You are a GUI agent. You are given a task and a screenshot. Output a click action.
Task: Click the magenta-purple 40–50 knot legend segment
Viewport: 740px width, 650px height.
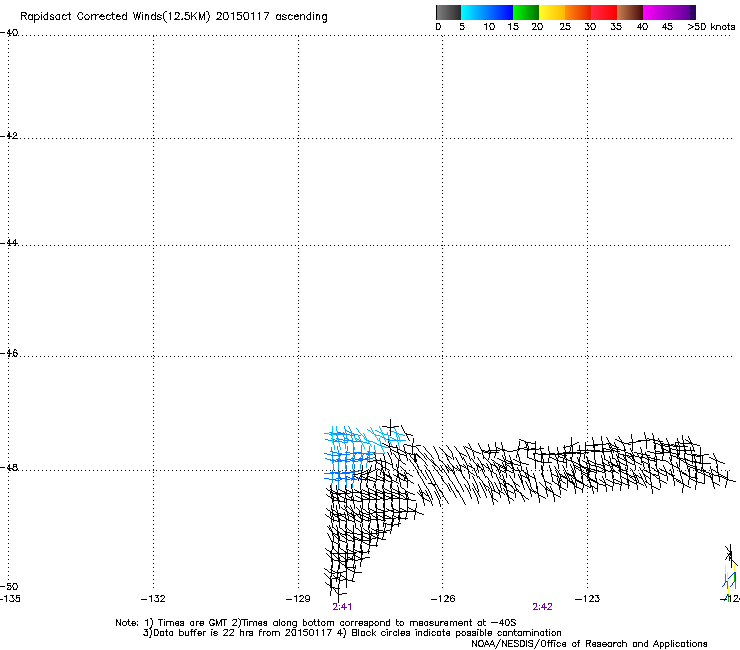(669, 12)
